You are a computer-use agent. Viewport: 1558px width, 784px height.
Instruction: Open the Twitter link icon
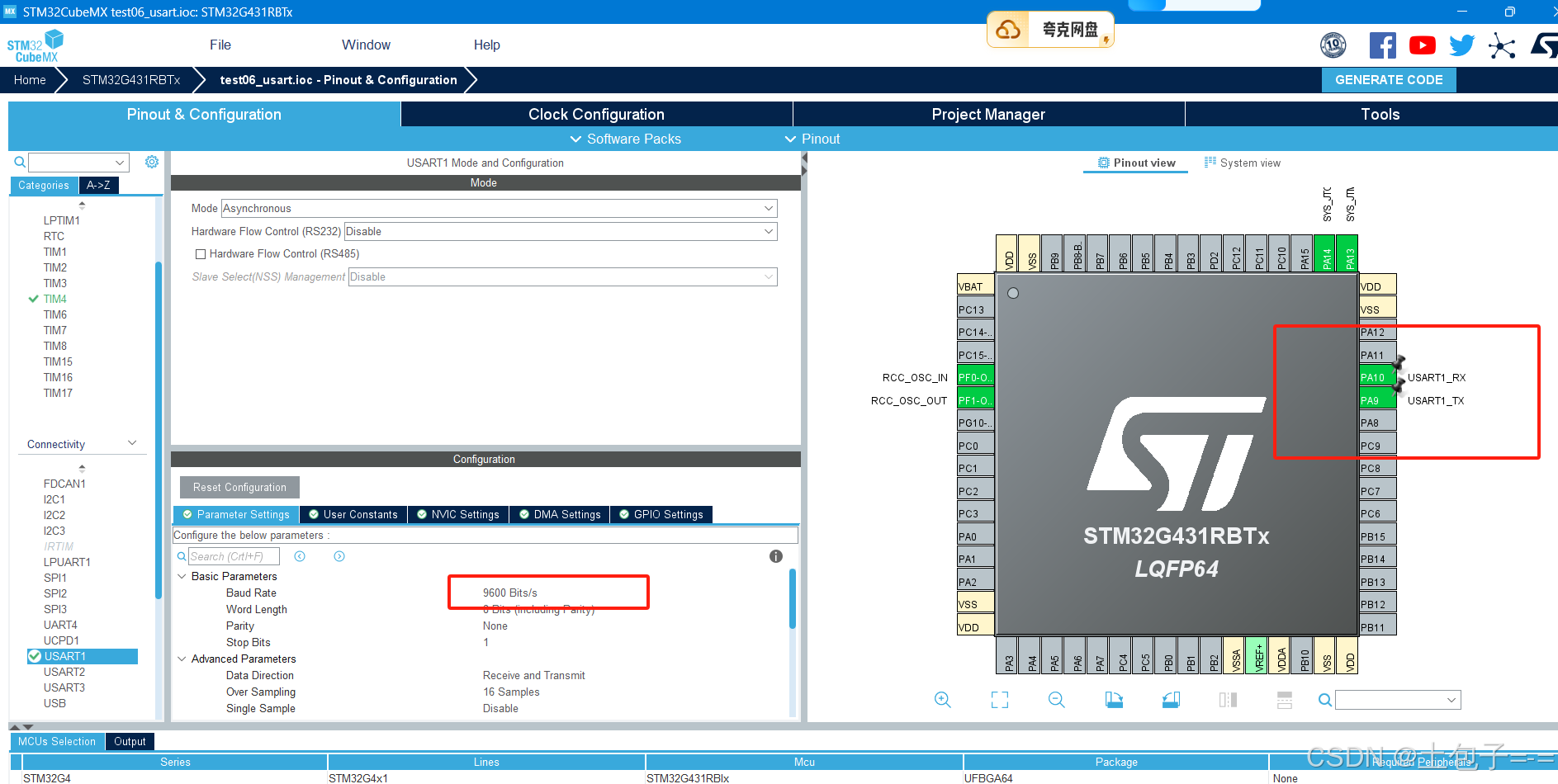point(1461,45)
